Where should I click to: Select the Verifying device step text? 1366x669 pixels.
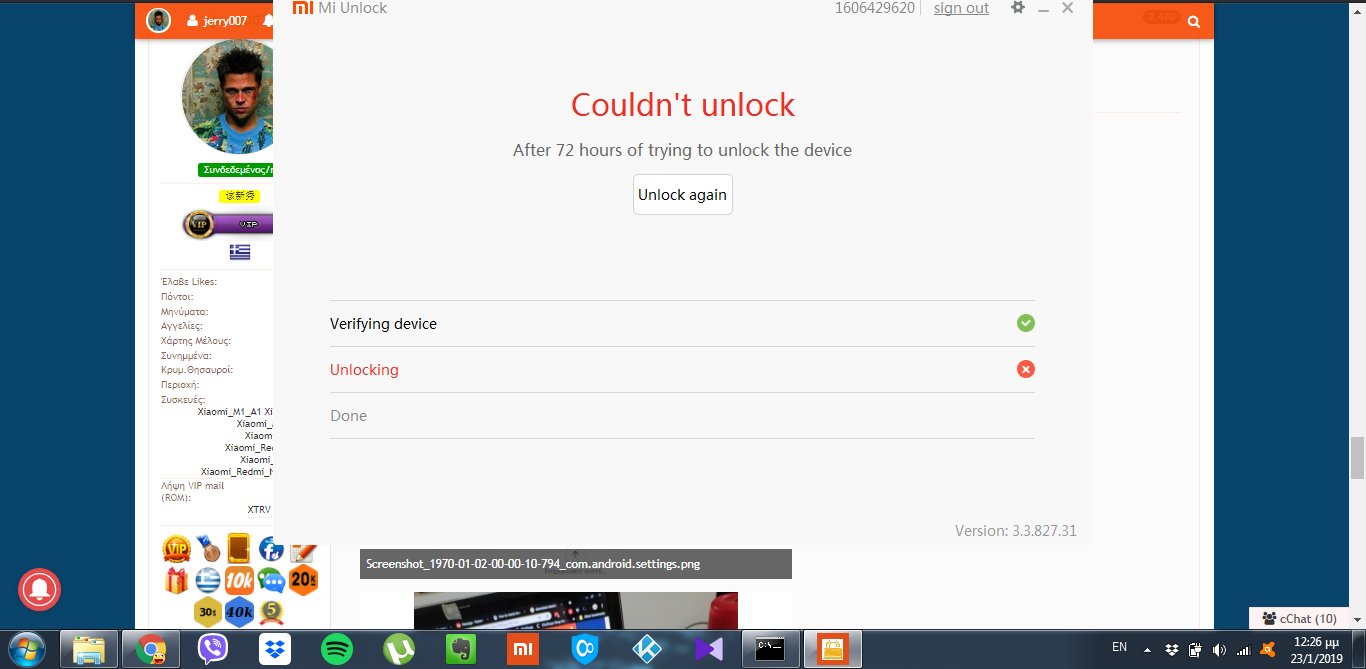(383, 324)
